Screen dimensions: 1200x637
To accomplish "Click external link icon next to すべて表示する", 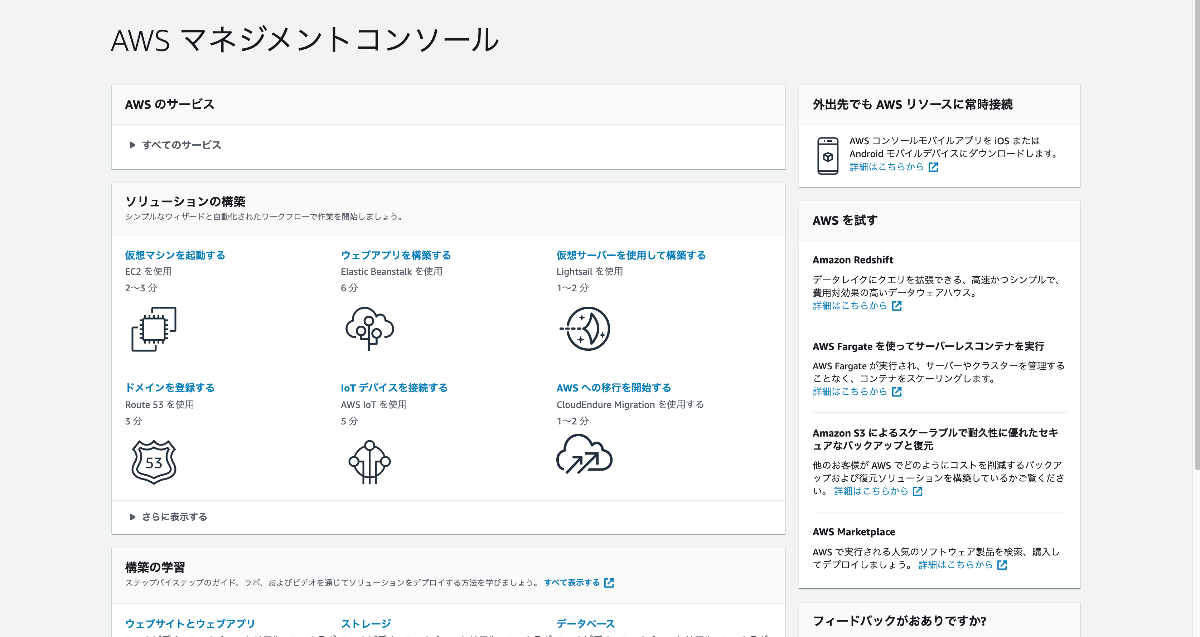I will click(609, 582).
